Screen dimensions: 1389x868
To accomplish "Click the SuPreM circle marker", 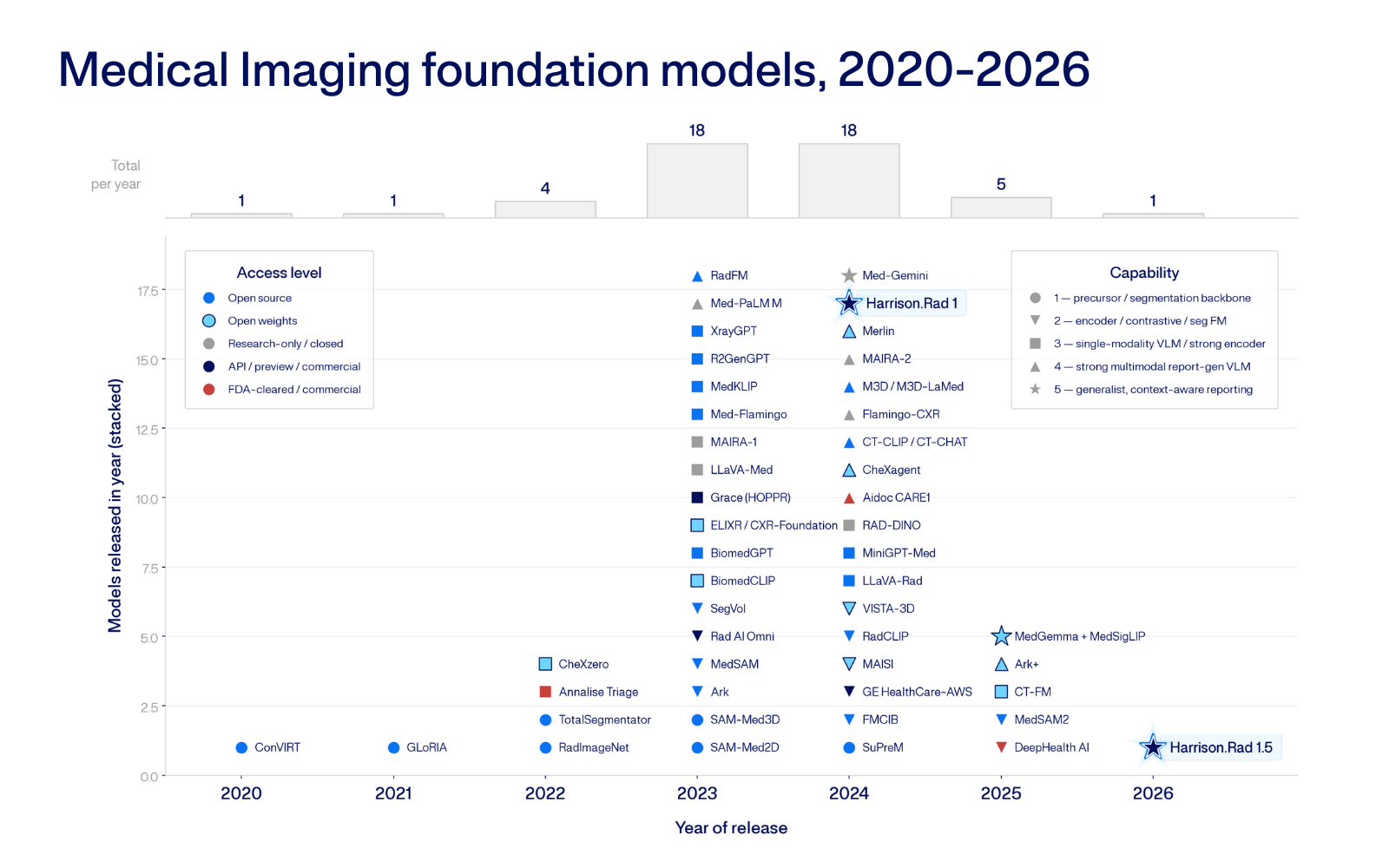I will [x=849, y=747].
